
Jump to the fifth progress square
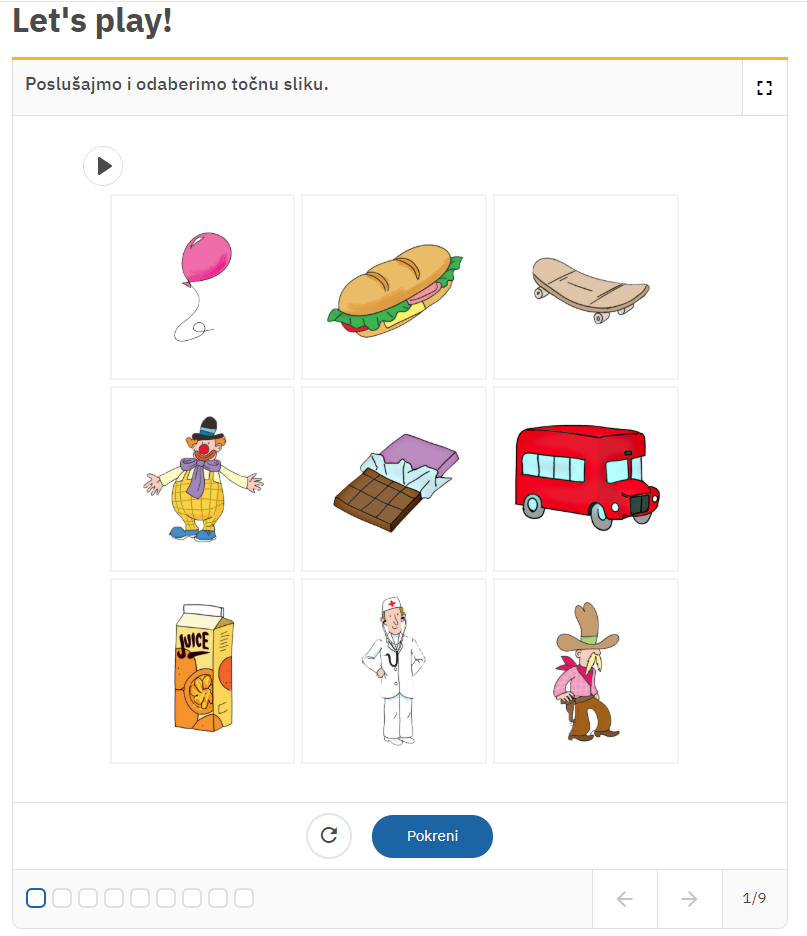pyautogui.click(x=140, y=898)
